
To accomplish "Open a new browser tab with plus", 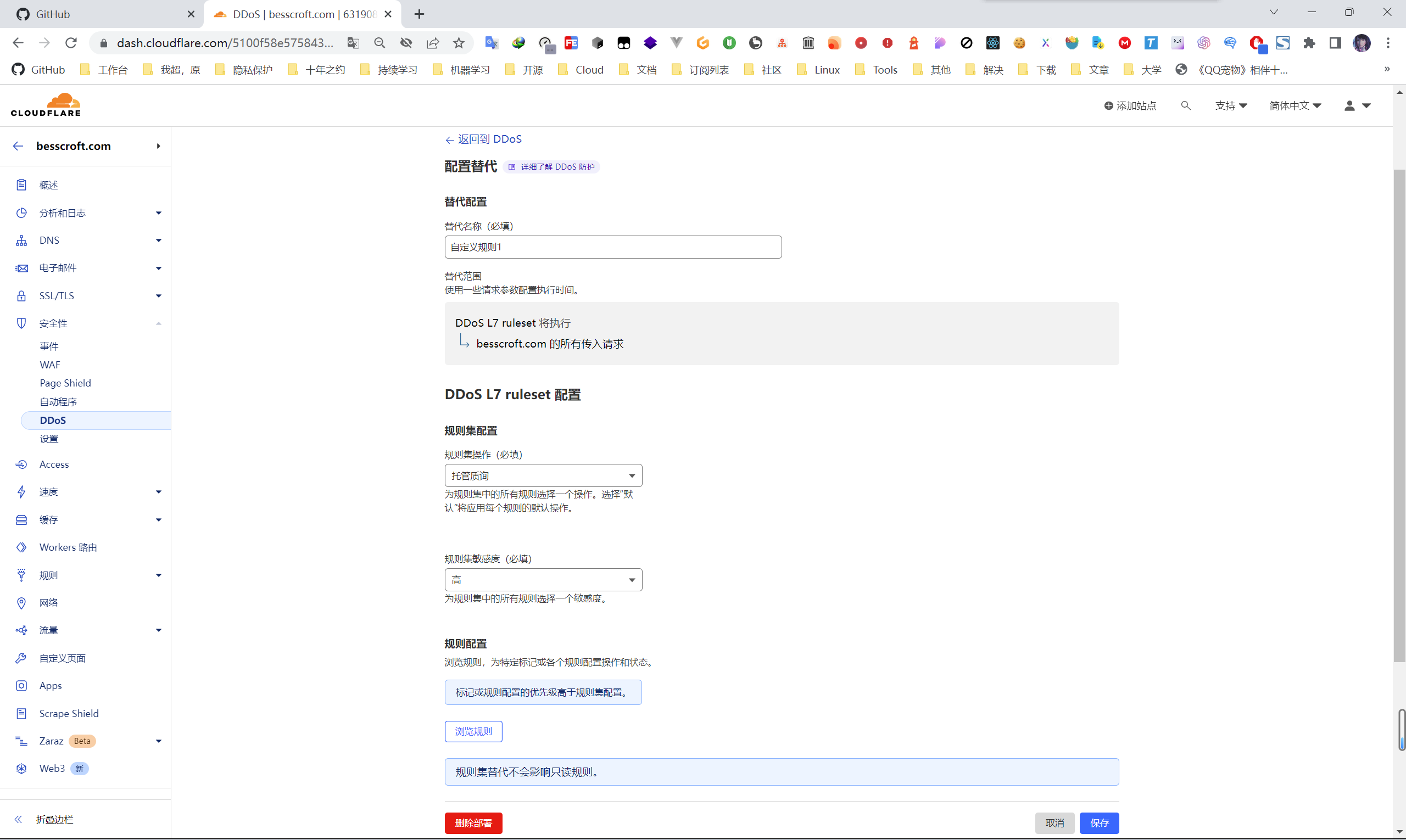I will pyautogui.click(x=419, y=14).
